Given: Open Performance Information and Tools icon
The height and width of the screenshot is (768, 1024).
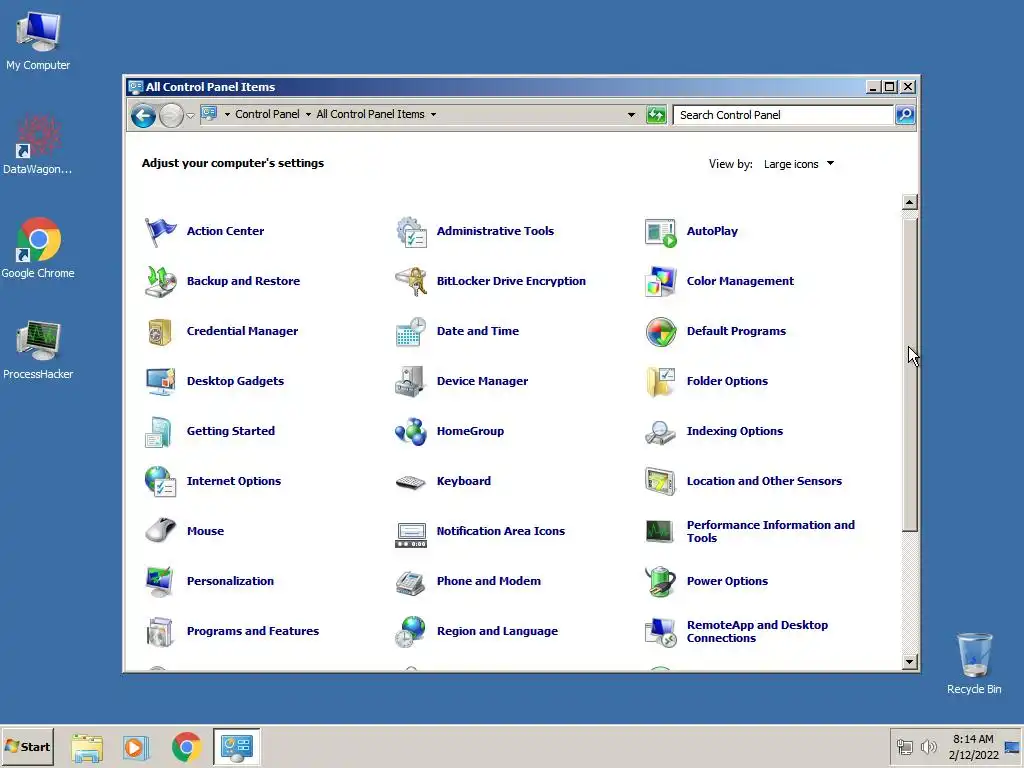Looking at the screenshot, I should tap(659, 531).
